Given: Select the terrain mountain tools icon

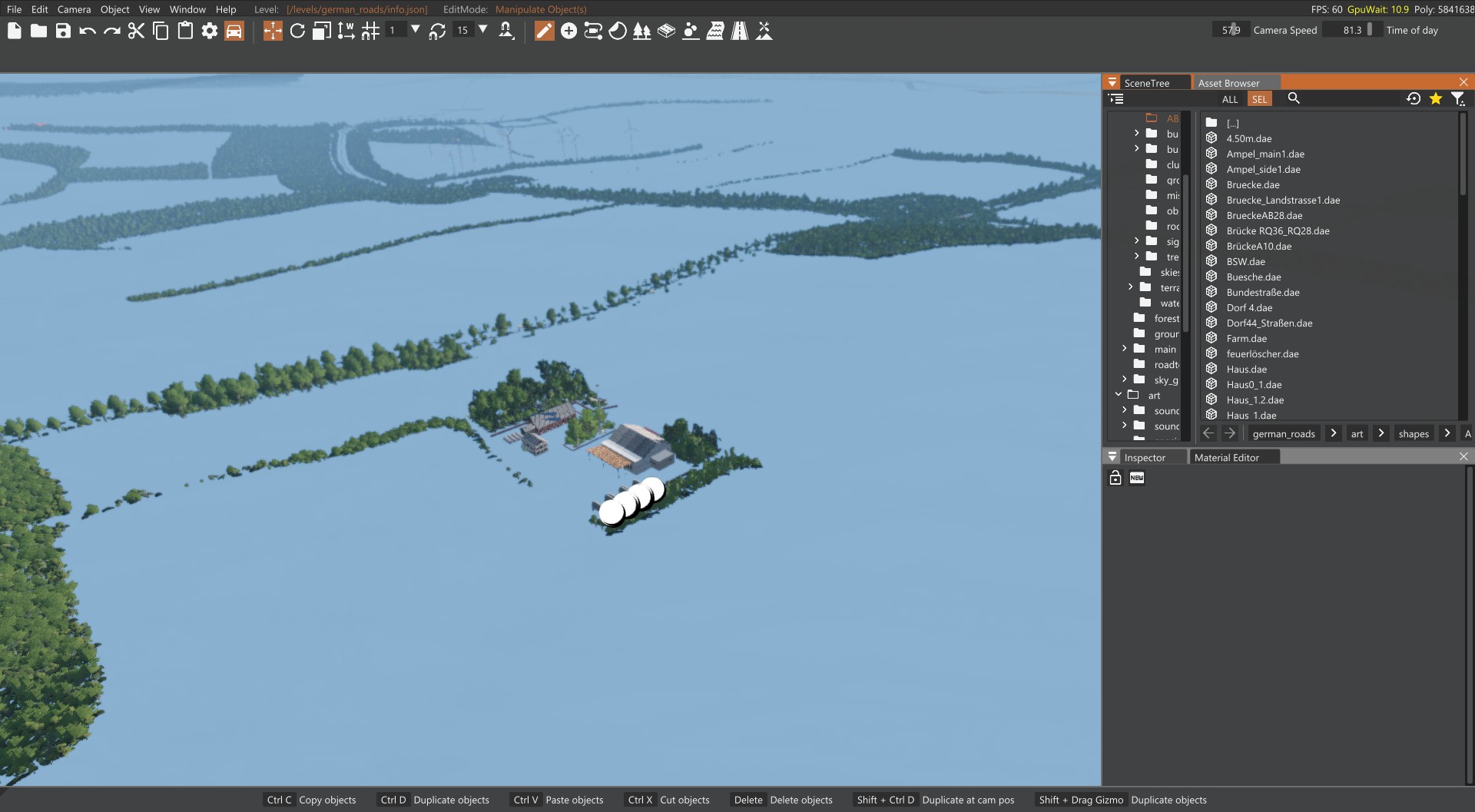Looking at the screenshot, I should pos(764,31).
